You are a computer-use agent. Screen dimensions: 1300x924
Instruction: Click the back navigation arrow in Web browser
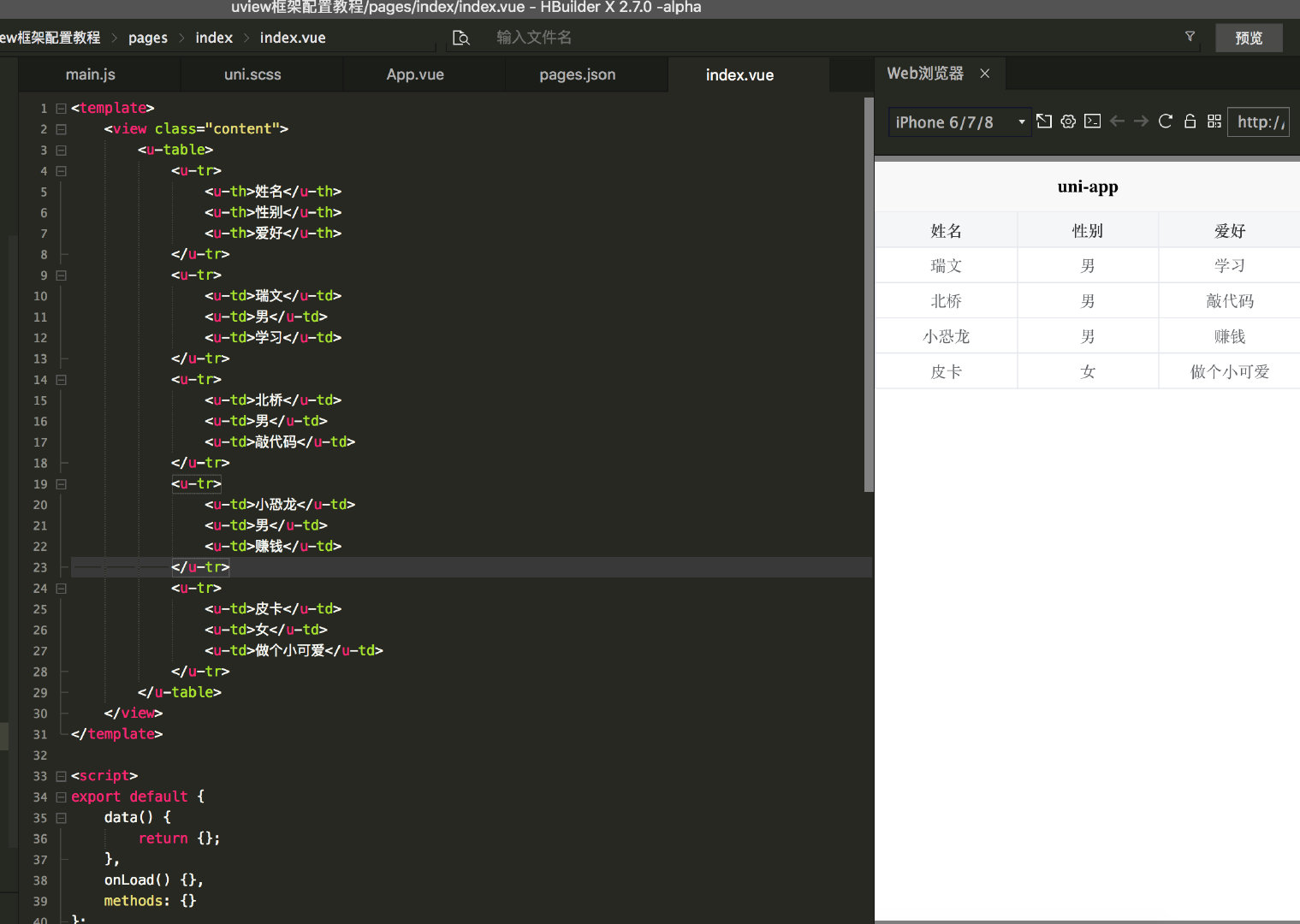[x=1117, y=121]
